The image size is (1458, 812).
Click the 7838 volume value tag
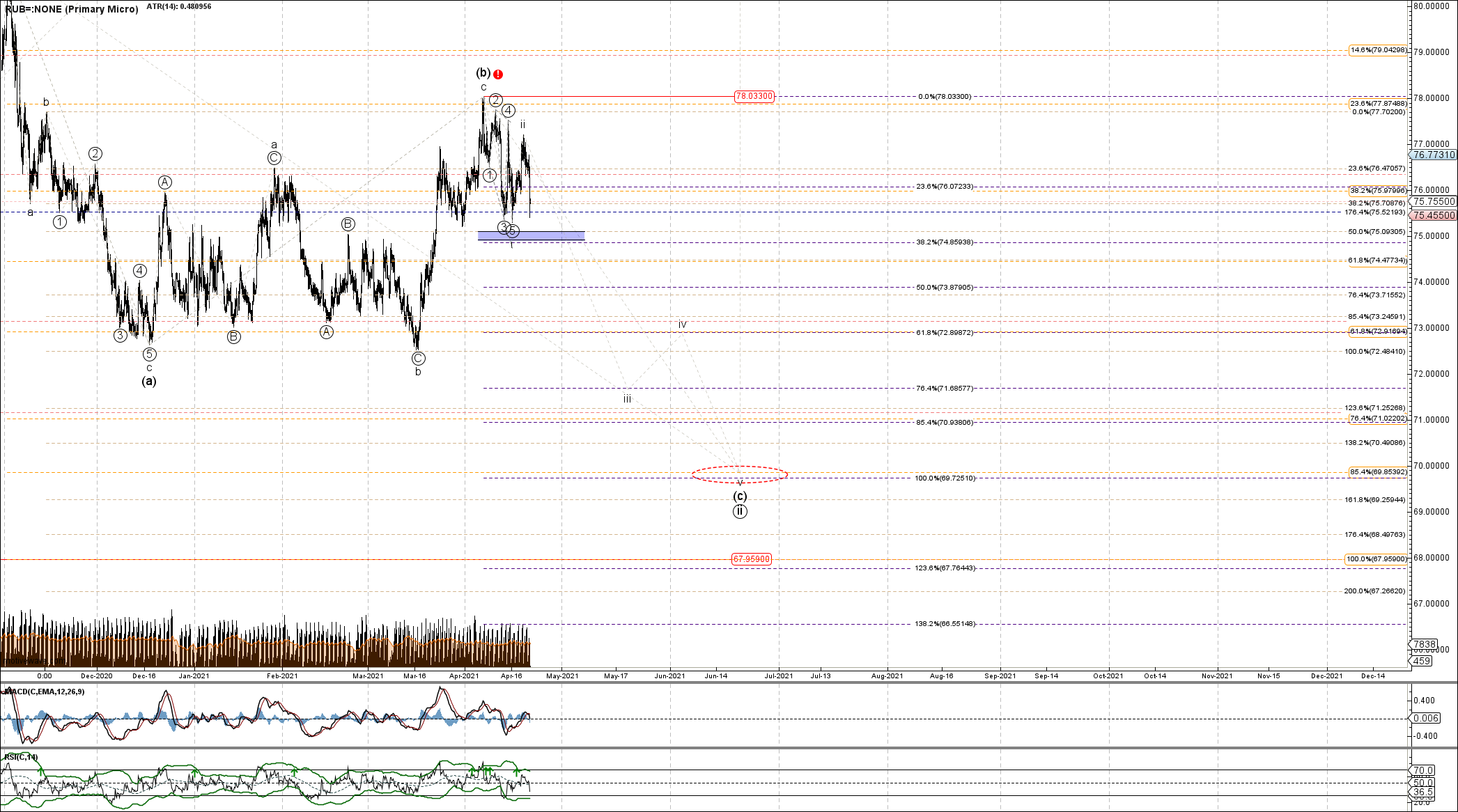tap(1422, 645)
